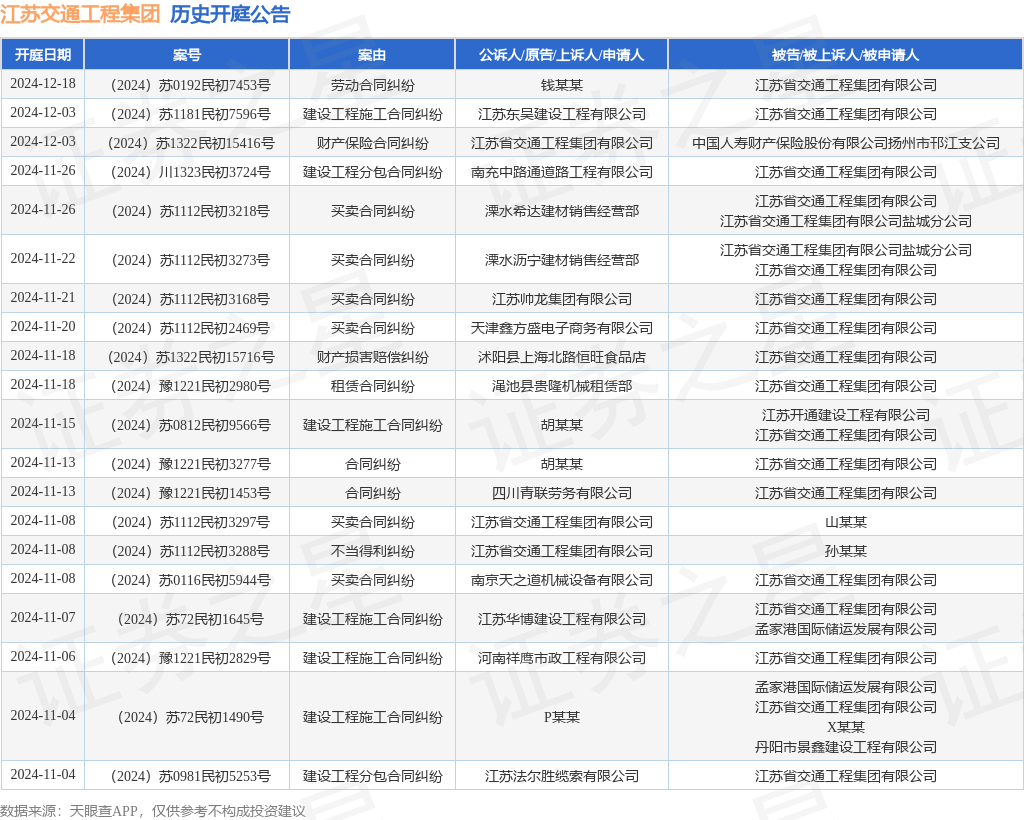Screen dimensions: 1024x820
Task: Click 财产保险合同纠纷 cause cell
Action: click(372, 143)
